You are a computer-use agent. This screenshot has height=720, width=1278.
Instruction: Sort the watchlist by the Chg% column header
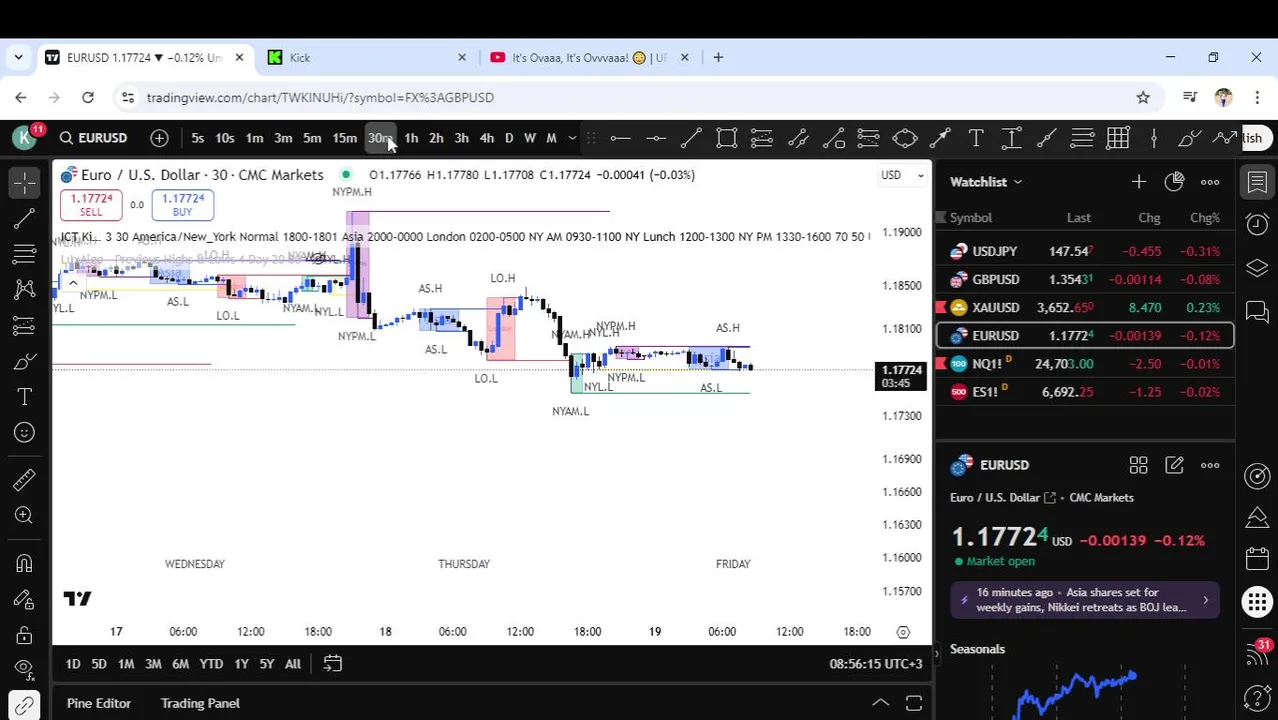1204,218
